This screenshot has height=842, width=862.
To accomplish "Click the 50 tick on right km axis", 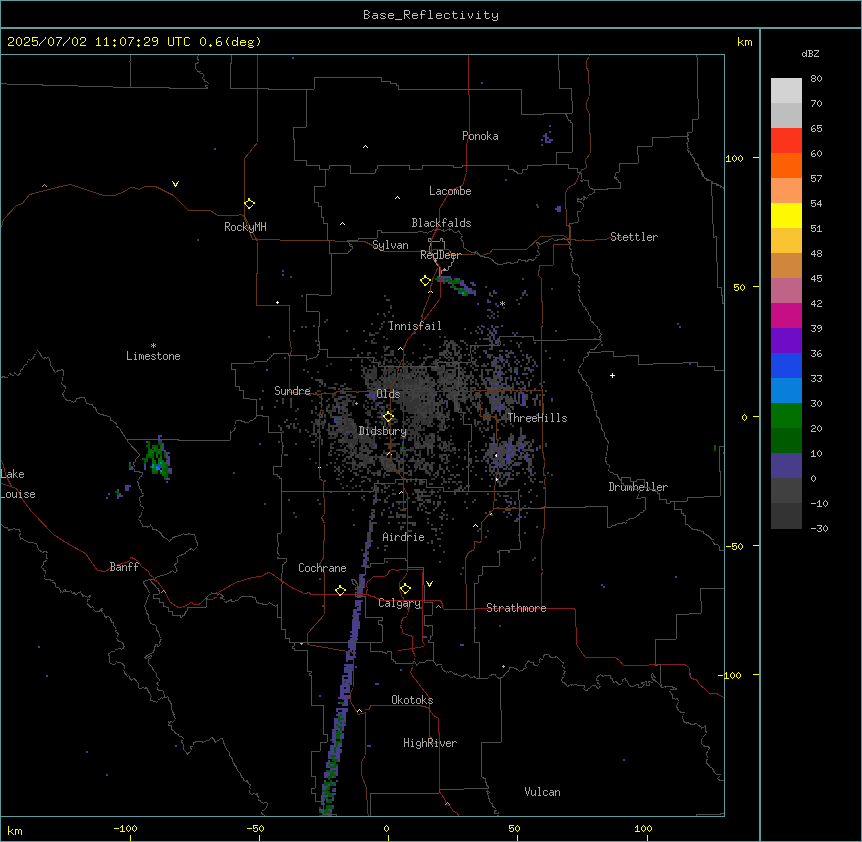I will point(739,287).
